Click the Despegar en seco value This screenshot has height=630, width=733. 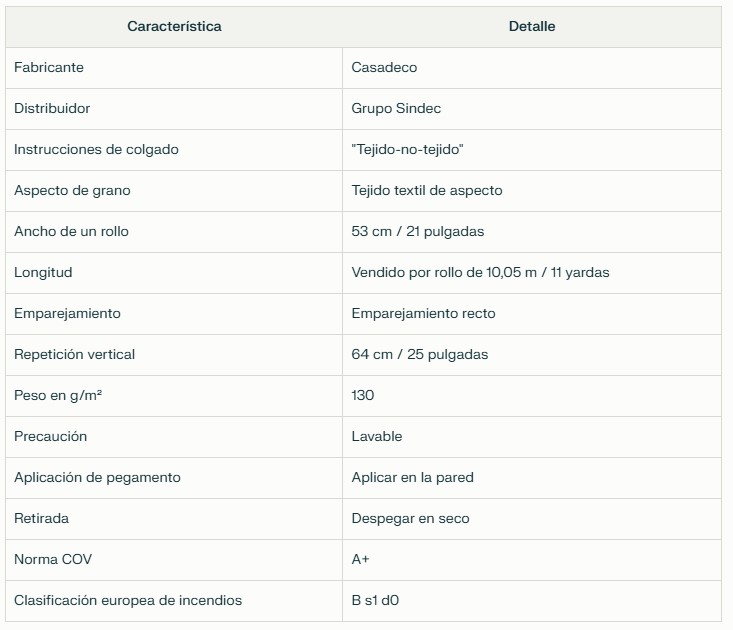410,519
